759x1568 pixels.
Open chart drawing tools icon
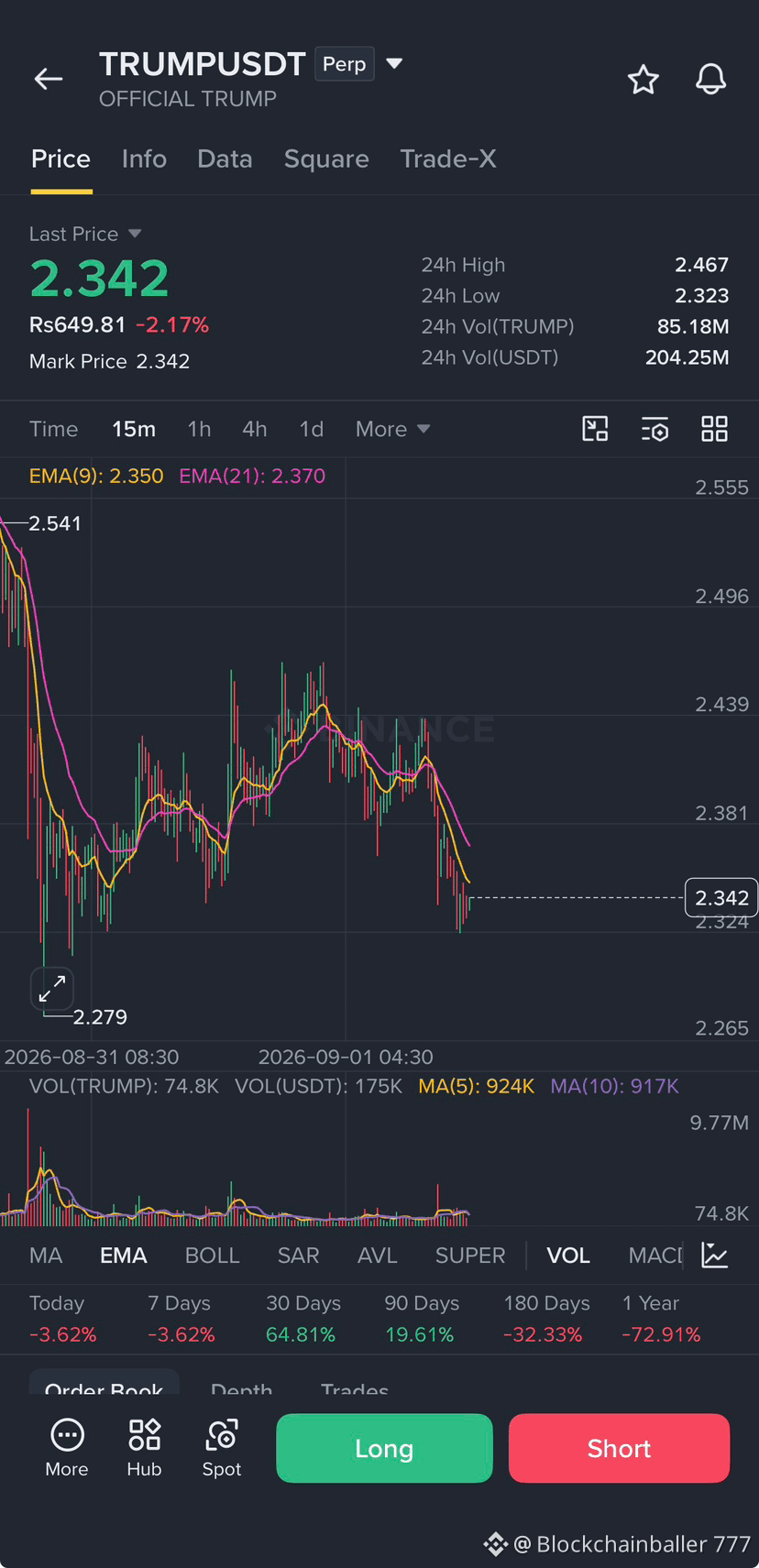pos(596,429)
